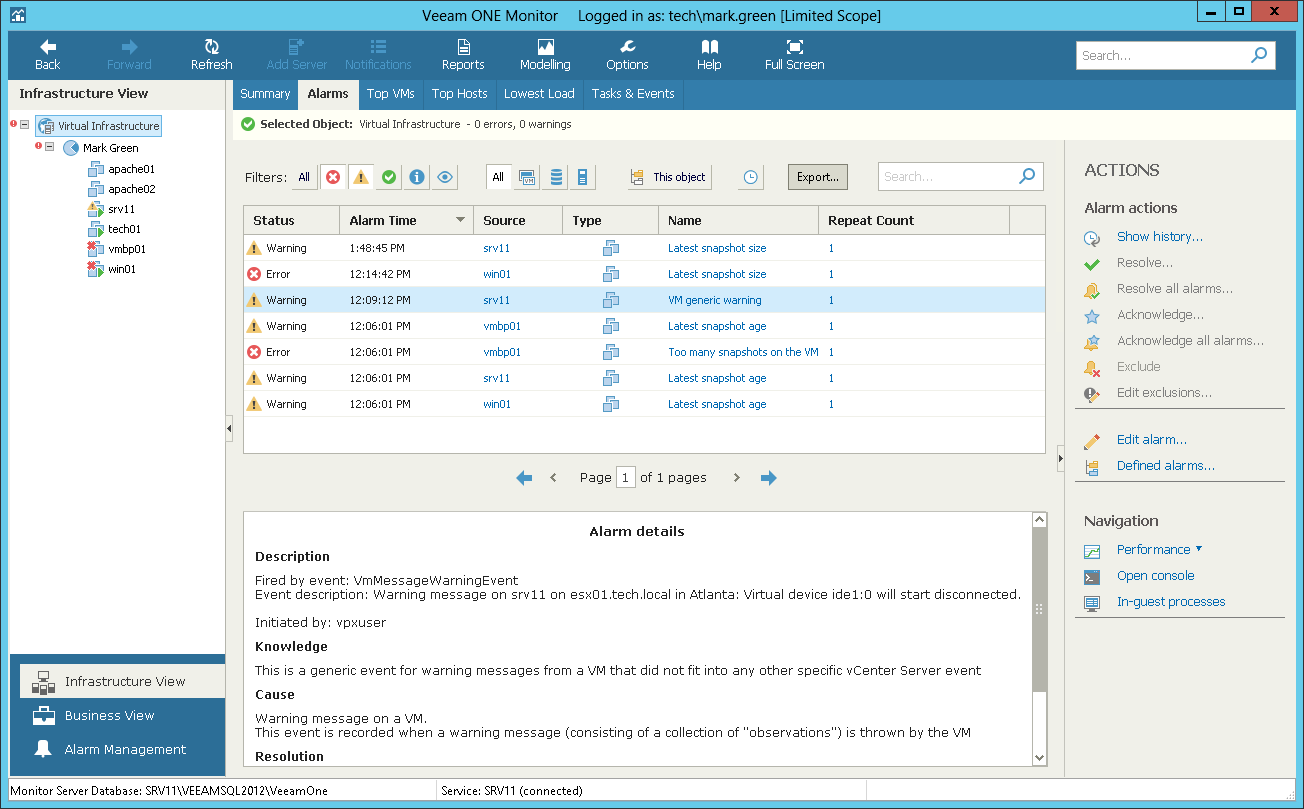Open Help from the toolbar
Image resolution: width=1304 pixels, height=809 pixels.
[709, 55]
